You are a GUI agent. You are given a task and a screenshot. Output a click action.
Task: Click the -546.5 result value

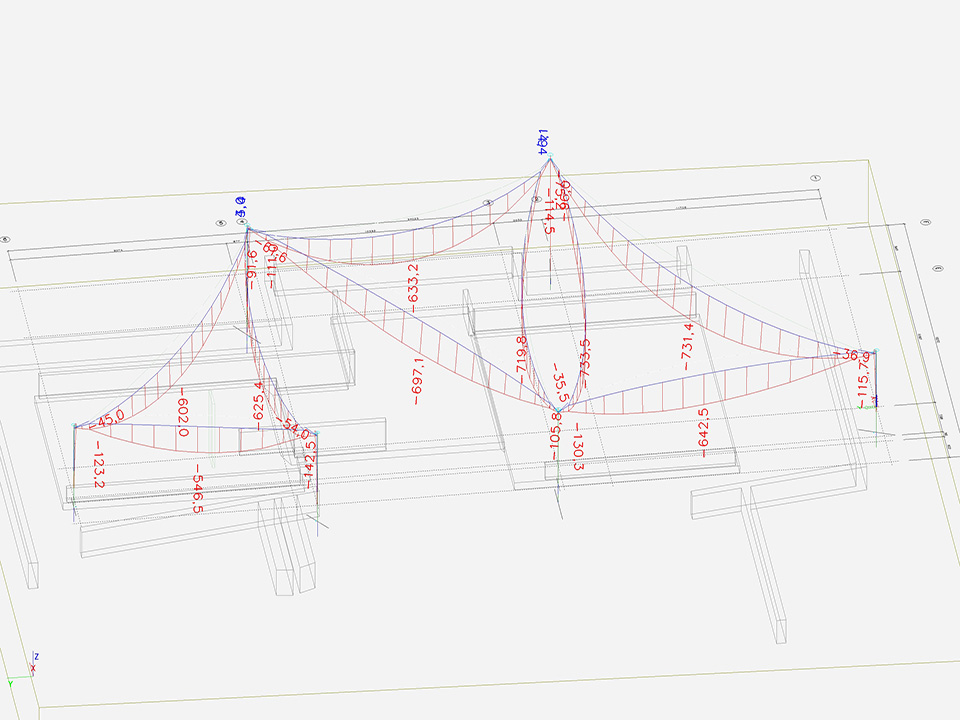tap(198, 489)
